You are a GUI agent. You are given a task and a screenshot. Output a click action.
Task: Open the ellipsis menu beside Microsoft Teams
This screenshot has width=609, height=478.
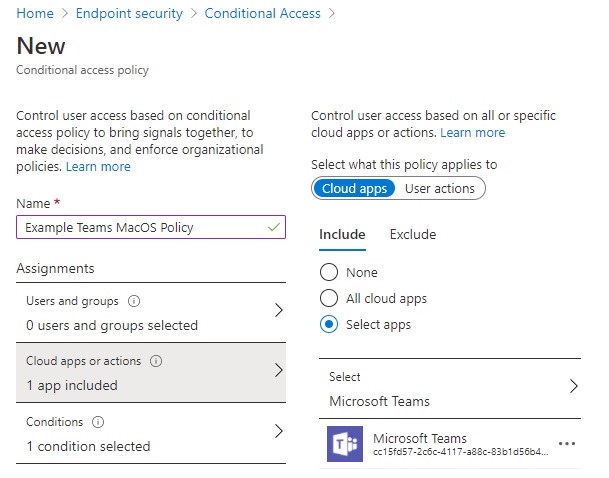point(566,443)
